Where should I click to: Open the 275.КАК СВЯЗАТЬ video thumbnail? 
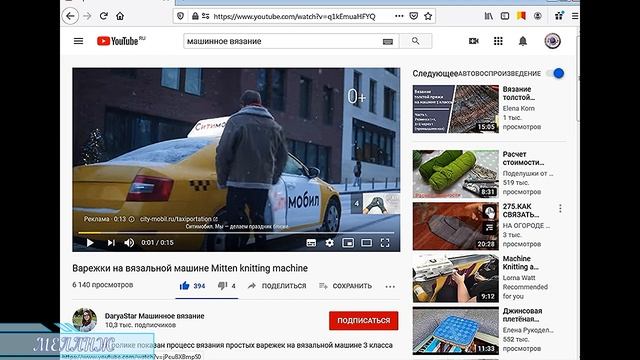pyautogui.click(x=456, y=226)
